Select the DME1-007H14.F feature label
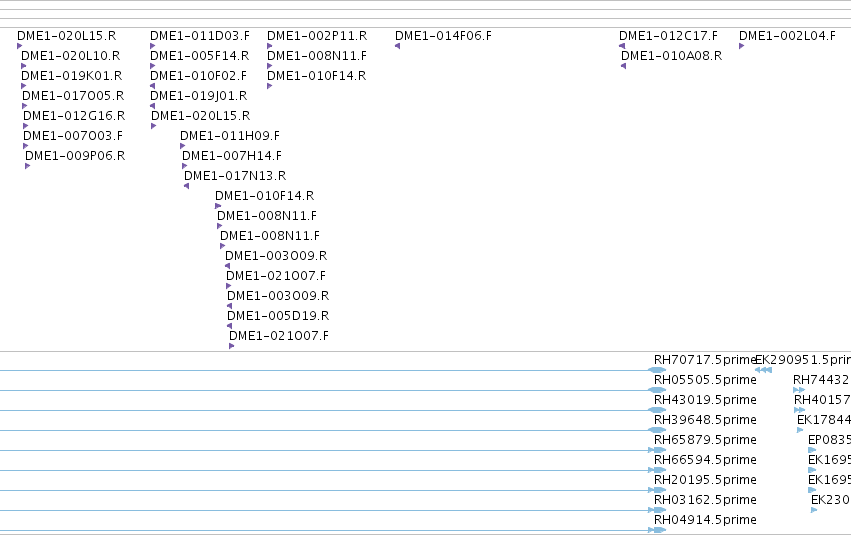The height and width of the screenshot is (535, 851). coord(232,156)
